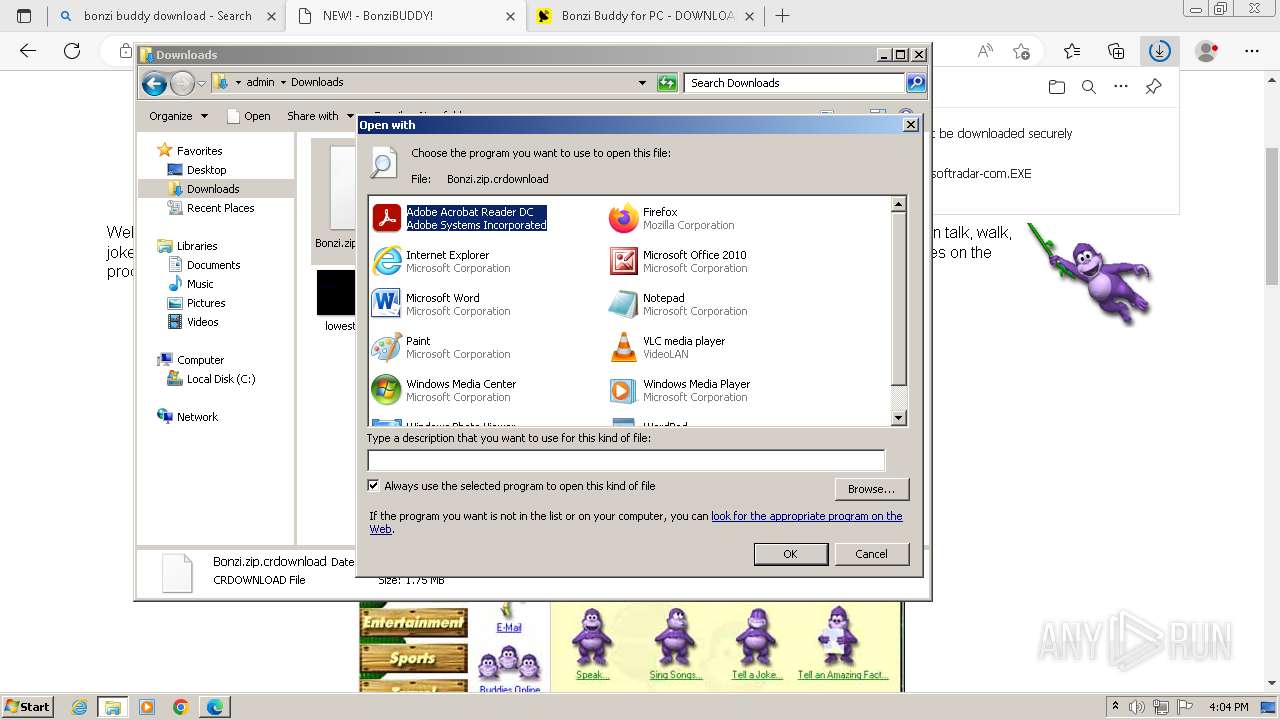Select Desktop in Favorites
The image size is (1280, 720).
click(206, 170)
